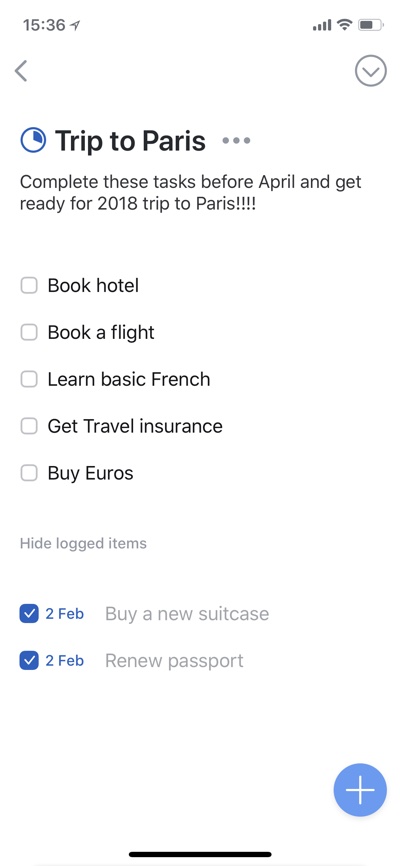Viewport: 400px width, 866px height.
Task: Tick the Learn basic French checkbox
Action: (x=29, y=379)
